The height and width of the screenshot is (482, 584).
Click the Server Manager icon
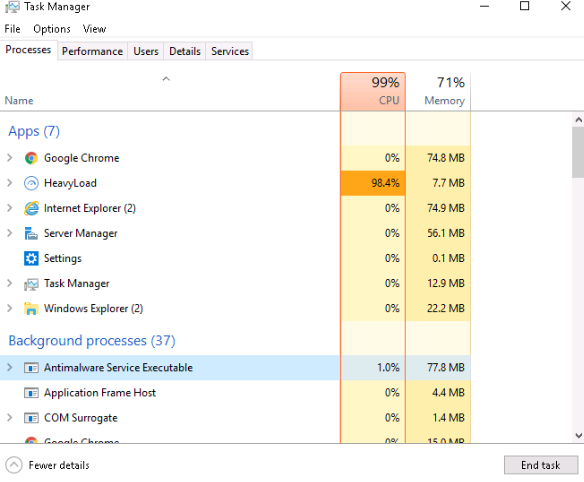pos(31,233)
